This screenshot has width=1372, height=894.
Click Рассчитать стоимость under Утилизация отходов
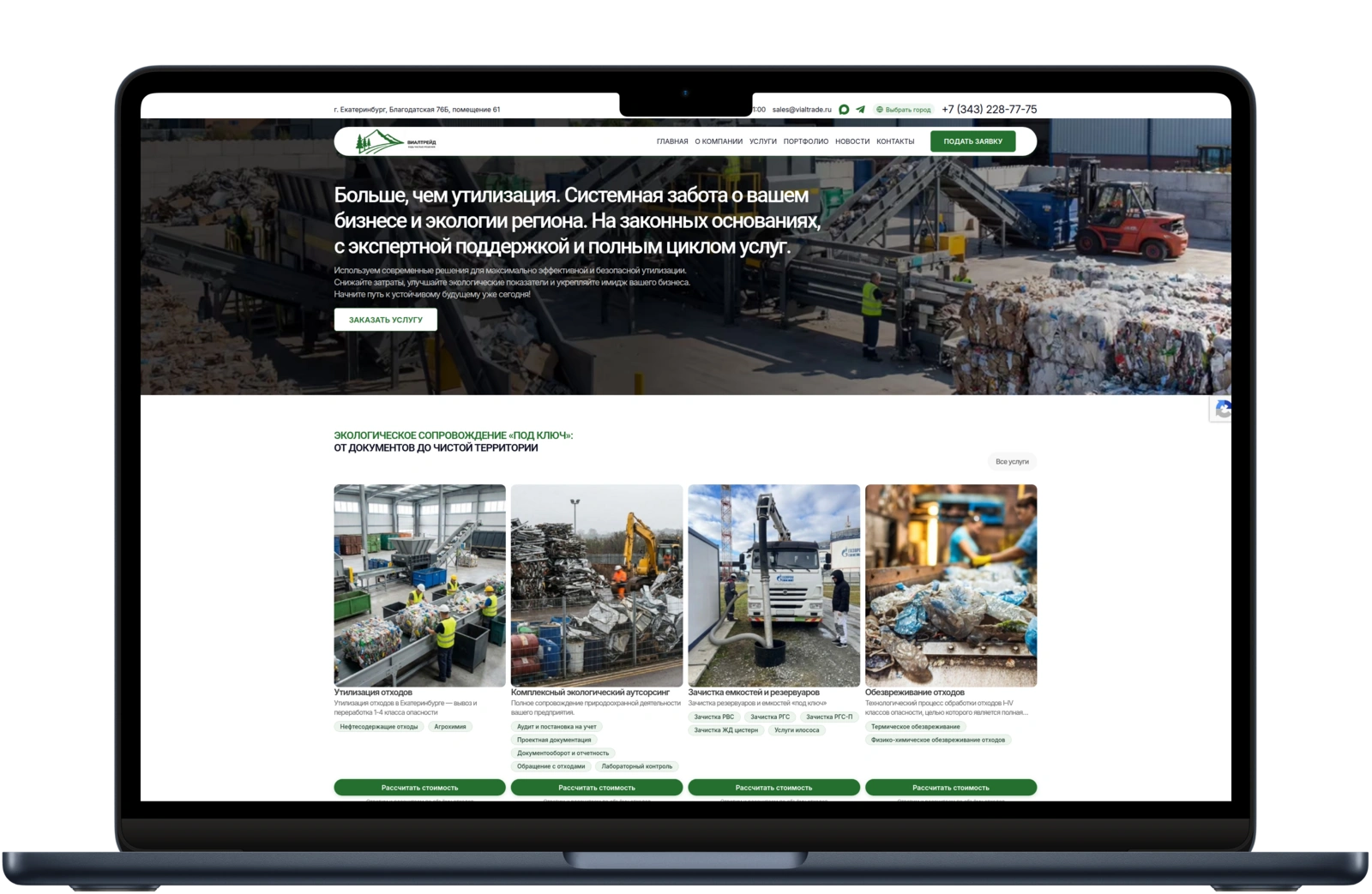[419, 788]
